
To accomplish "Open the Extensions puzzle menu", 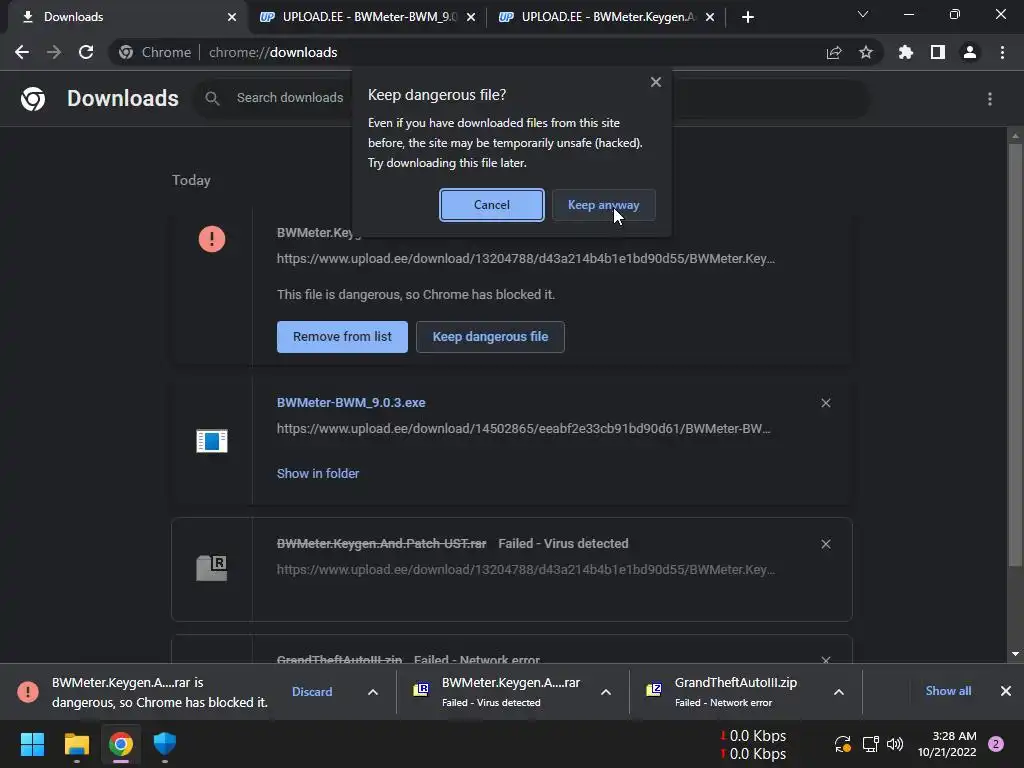I will click(905, 52).
